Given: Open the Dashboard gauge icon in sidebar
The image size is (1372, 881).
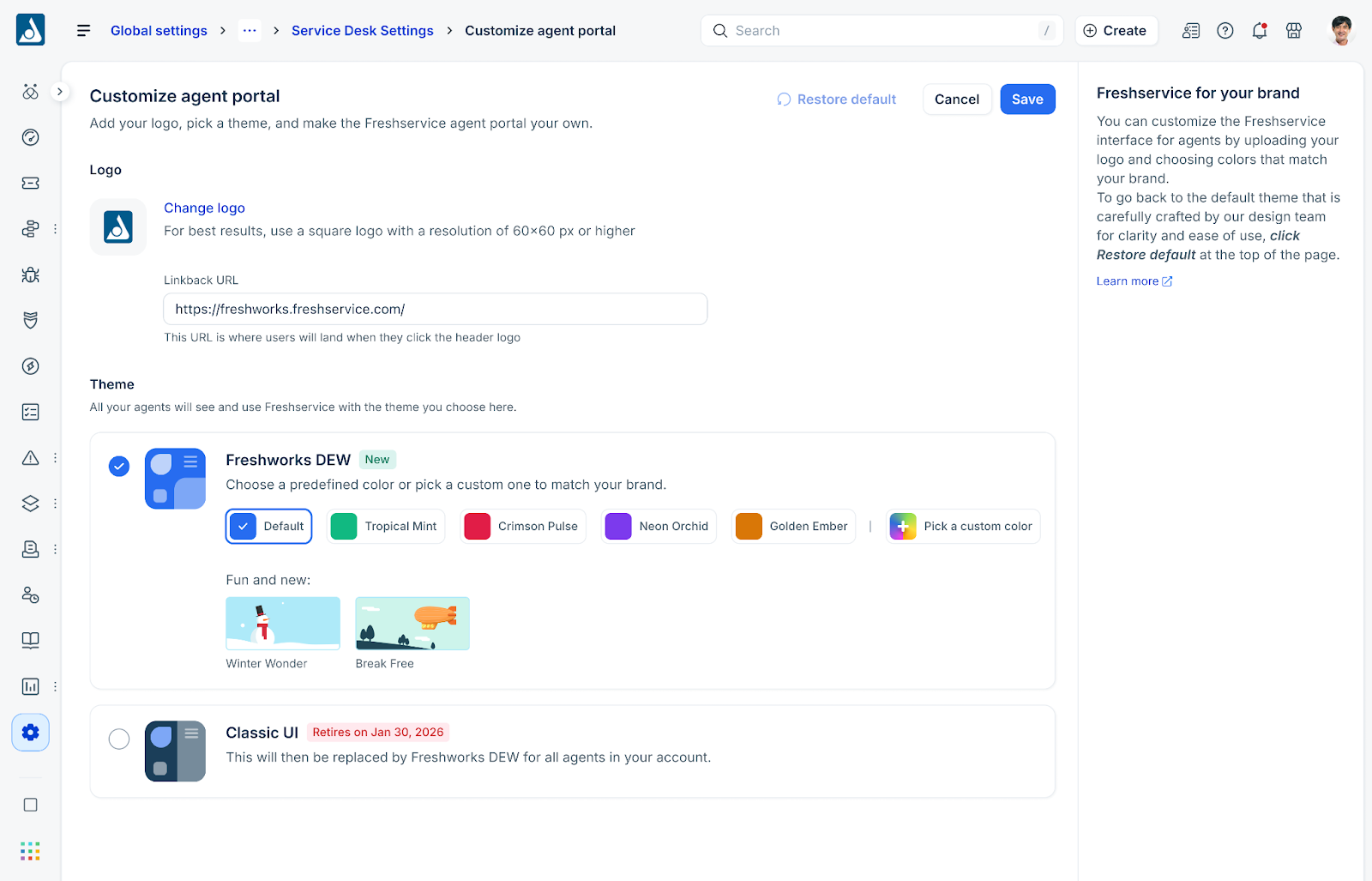Looking at the screenshot, I should tap(30, 137).
